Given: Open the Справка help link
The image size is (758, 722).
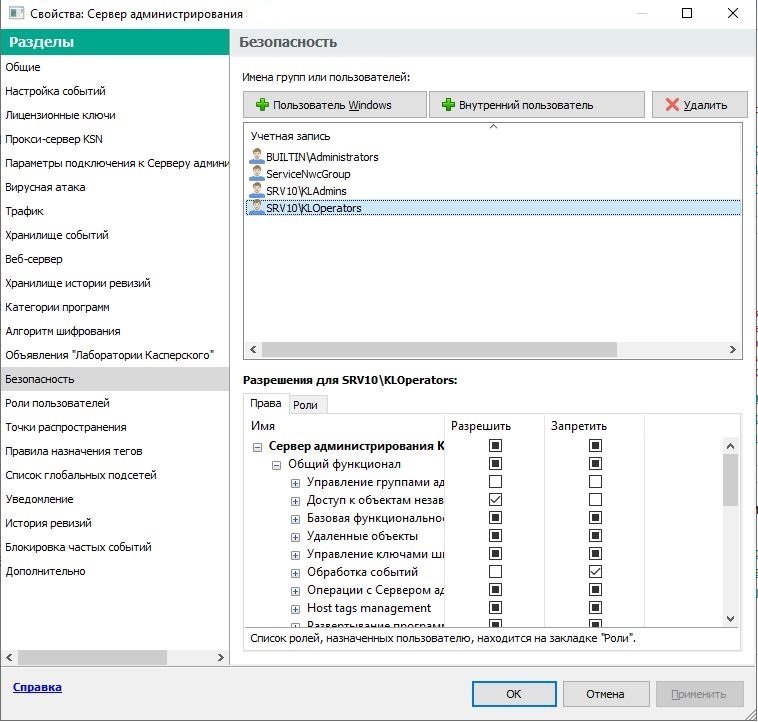Looking at the screenshot, I should point(37,687).
